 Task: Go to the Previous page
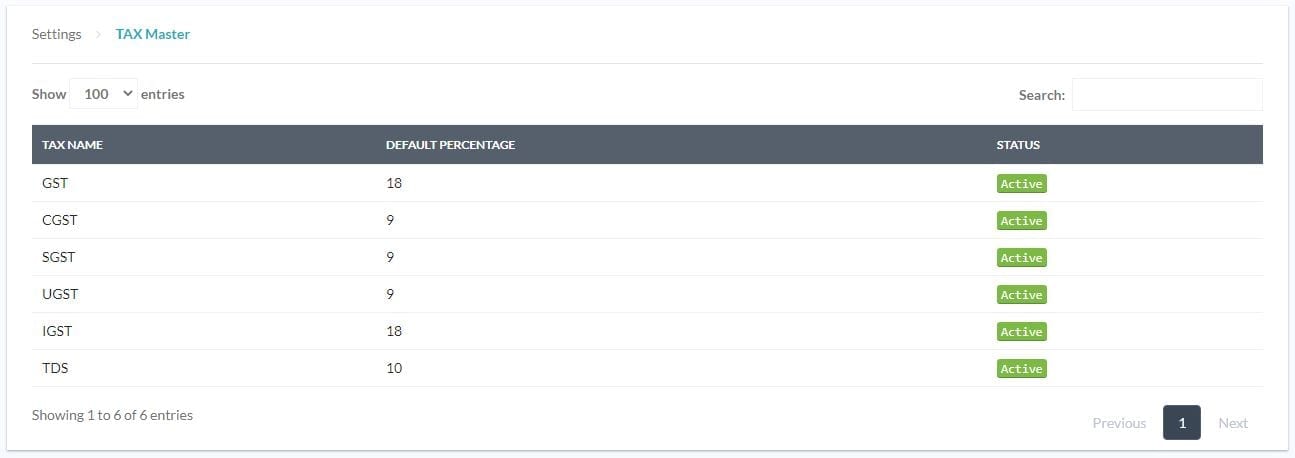1119,423
